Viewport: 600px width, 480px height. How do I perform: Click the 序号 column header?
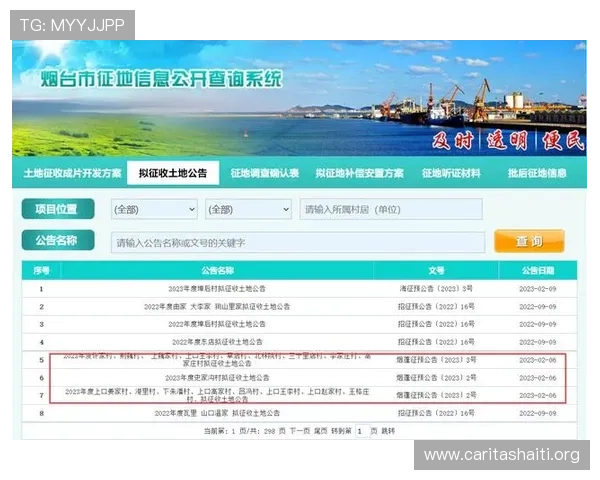[41, 271]
